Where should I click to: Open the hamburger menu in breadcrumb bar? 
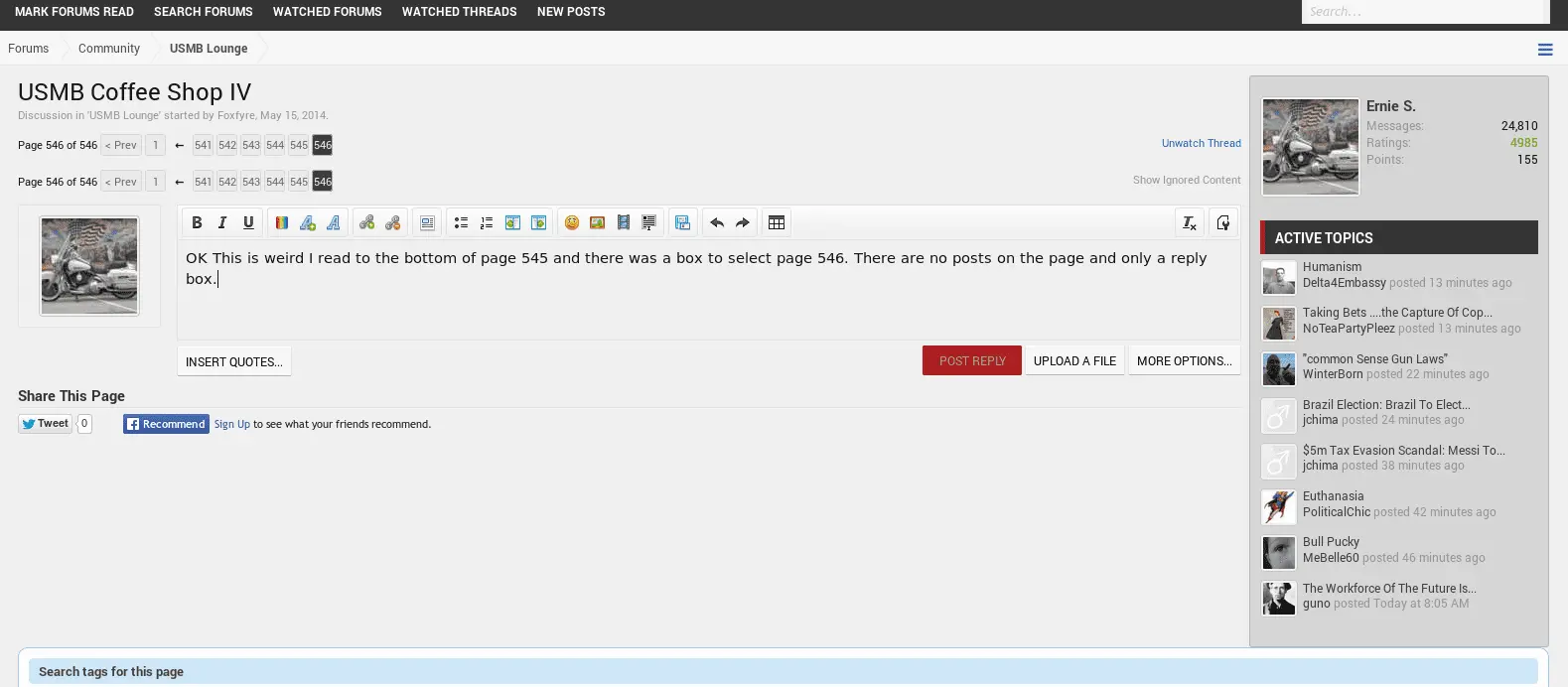click(1545, 50)
